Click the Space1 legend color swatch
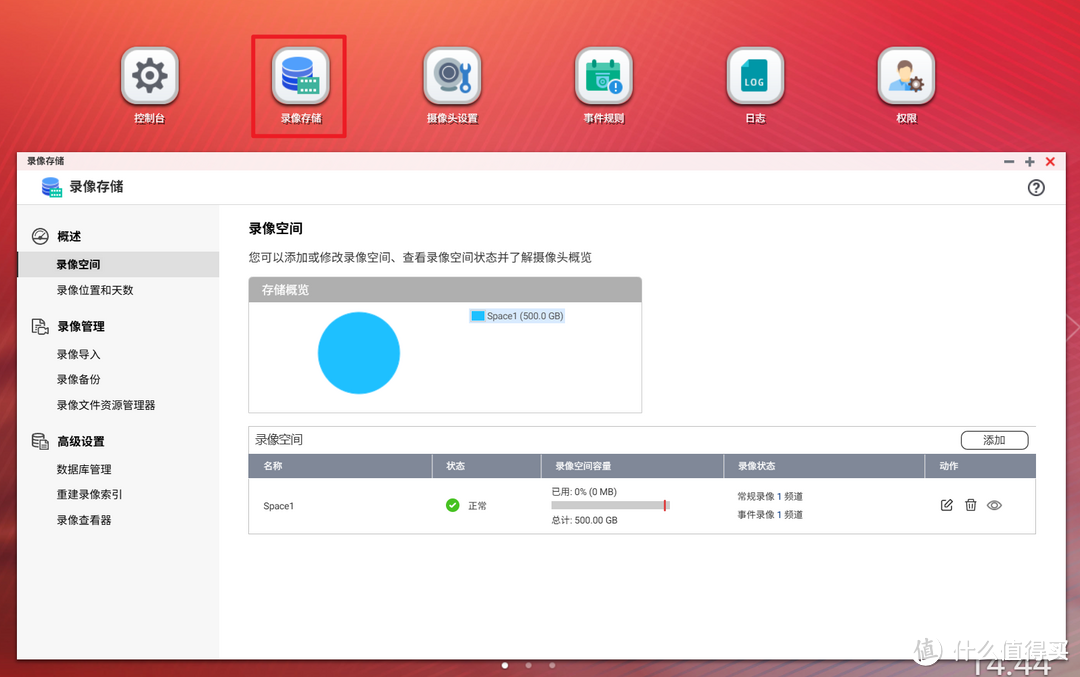Screen dimensions: 1080x677 click(x=477, y=315)
